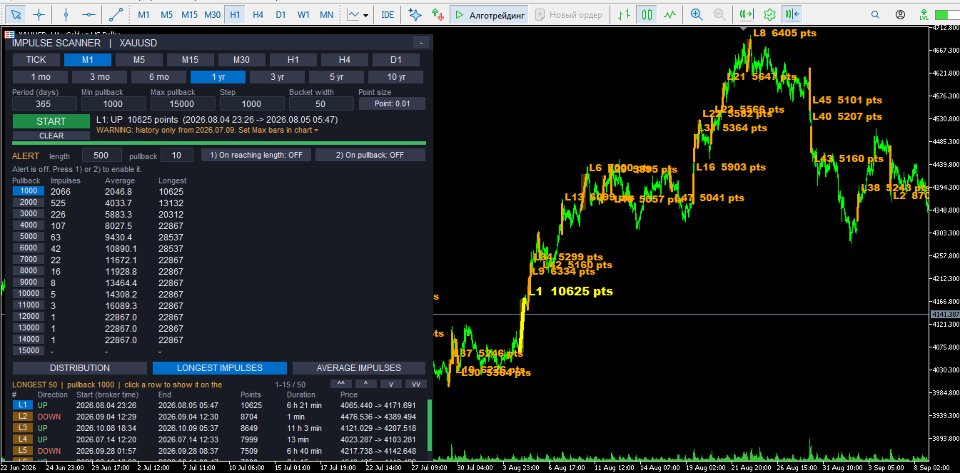The height and width of the screenshot is (473, 960).
Task: Jump to last page of longest list
Action: click(x=416, y=384)
